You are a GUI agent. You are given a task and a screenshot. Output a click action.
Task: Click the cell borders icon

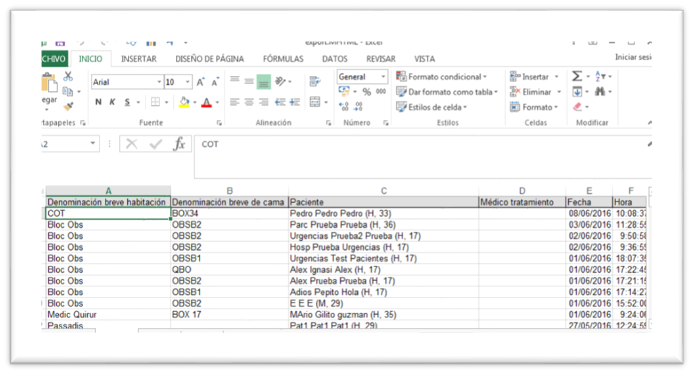155,102
